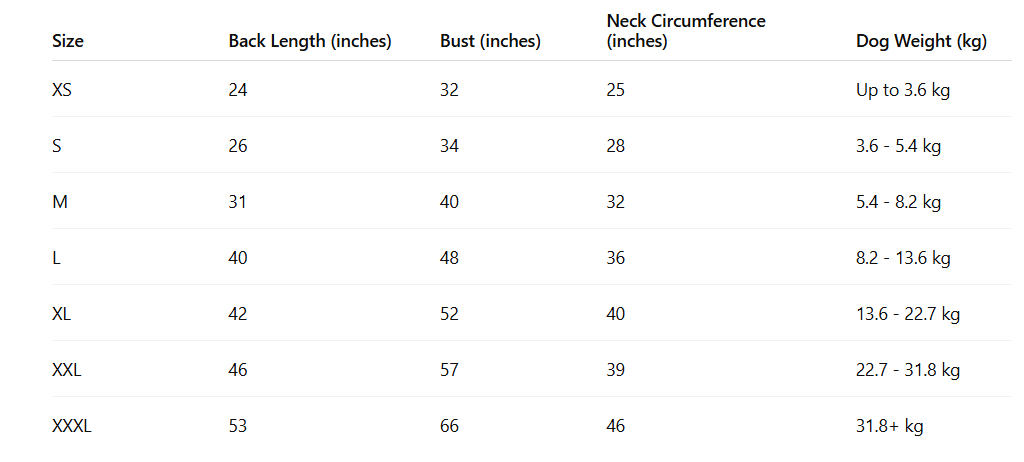Select the L size row label
The height and width of the screenshot is (462, 1024).
click(57, 258)
